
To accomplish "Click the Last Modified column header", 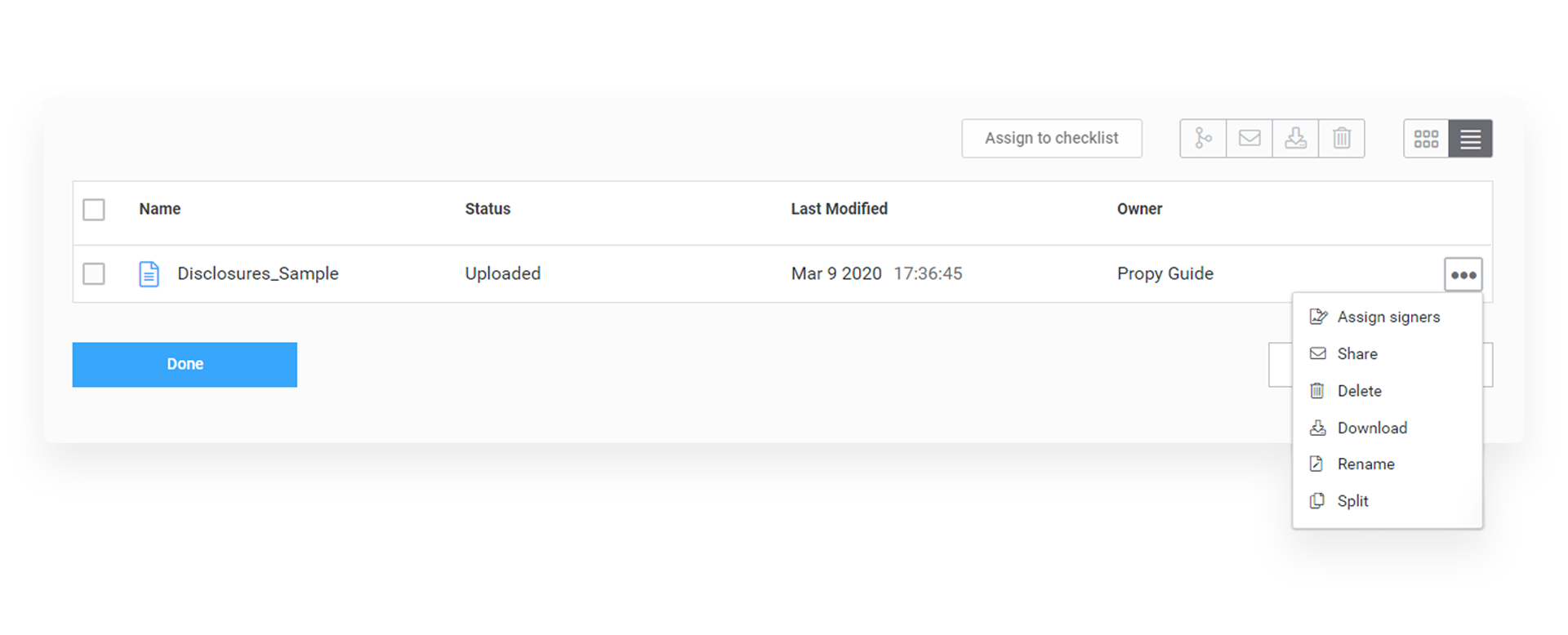I will point(839,209).
